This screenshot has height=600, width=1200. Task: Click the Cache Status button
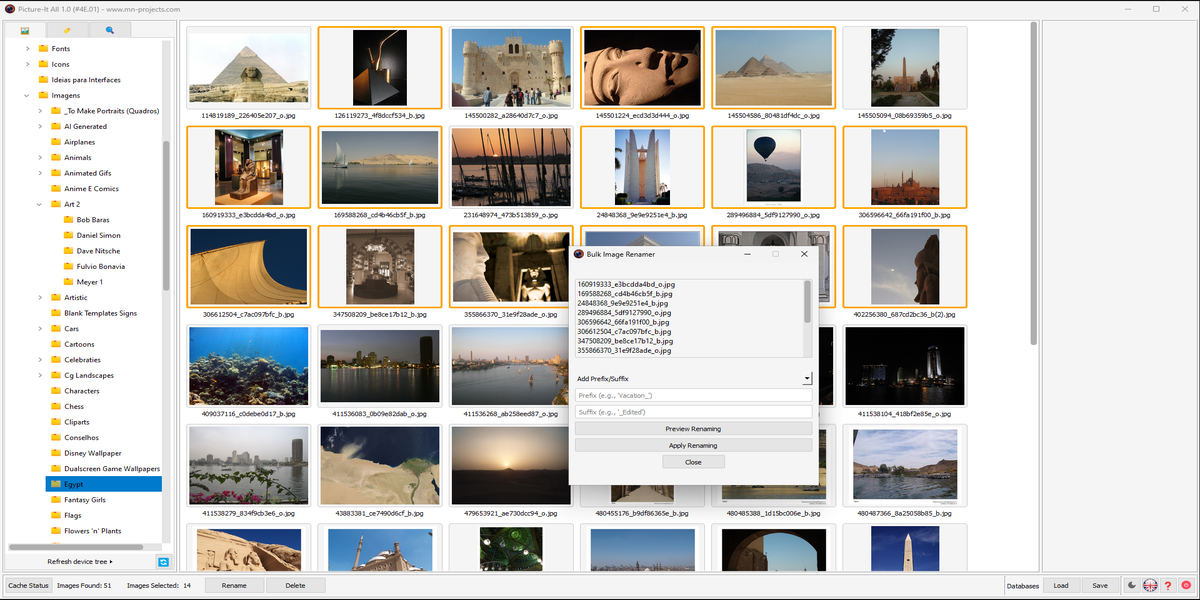click(x=27, y=585)
